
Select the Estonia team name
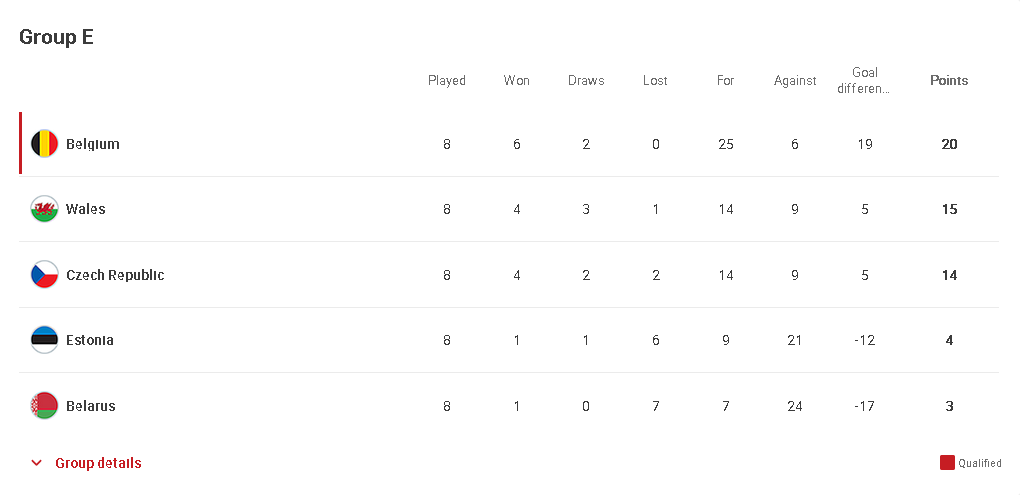pos(90,340)
